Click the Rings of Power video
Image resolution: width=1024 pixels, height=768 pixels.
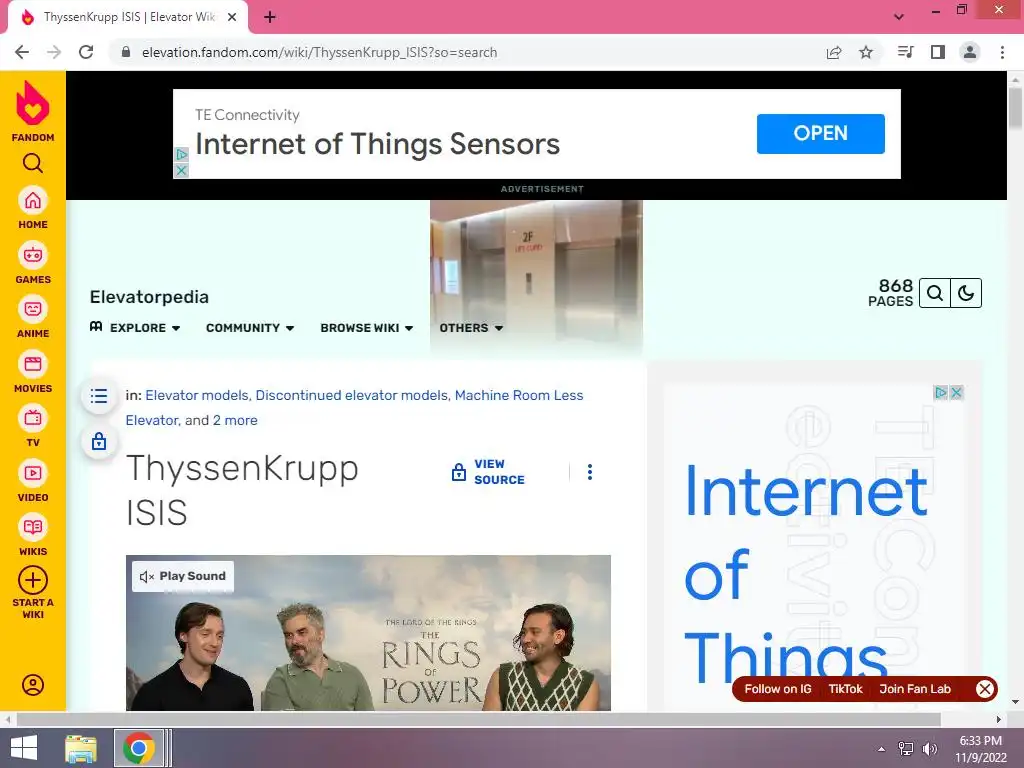tap(368, 633)
